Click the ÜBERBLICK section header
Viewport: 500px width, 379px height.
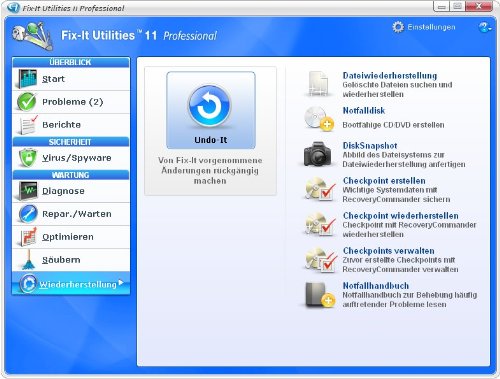[x=71, y=62]
